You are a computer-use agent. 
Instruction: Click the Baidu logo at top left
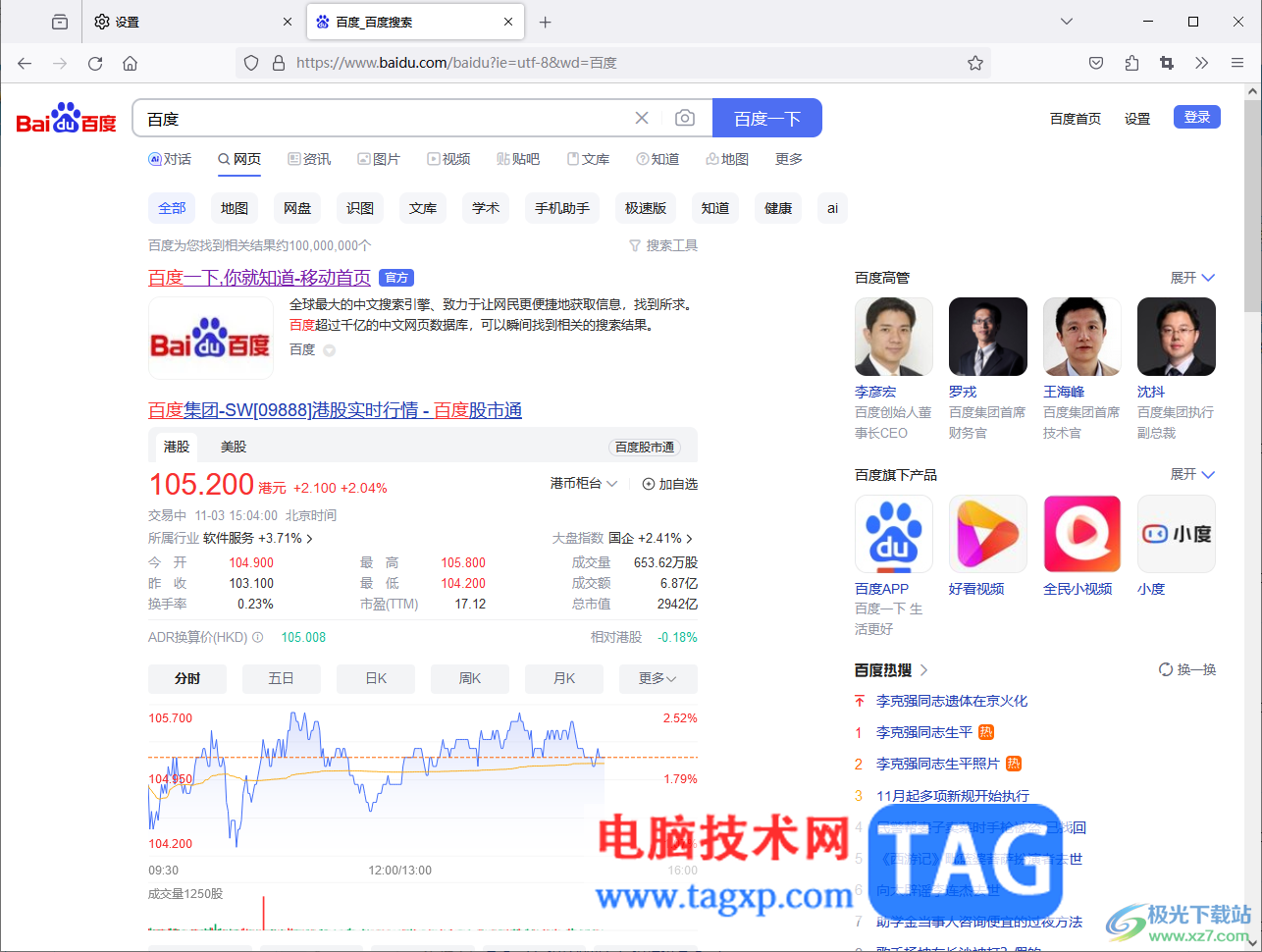tap(67, 119)
